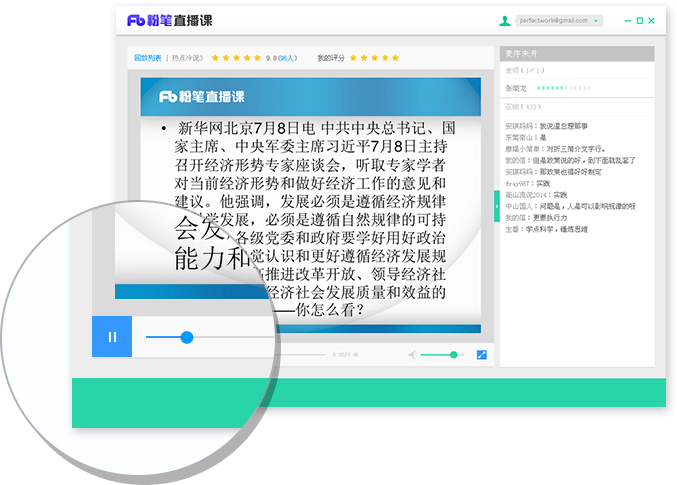
Task: Pause the lecture with the blue pause button
Action: point(112,336)
